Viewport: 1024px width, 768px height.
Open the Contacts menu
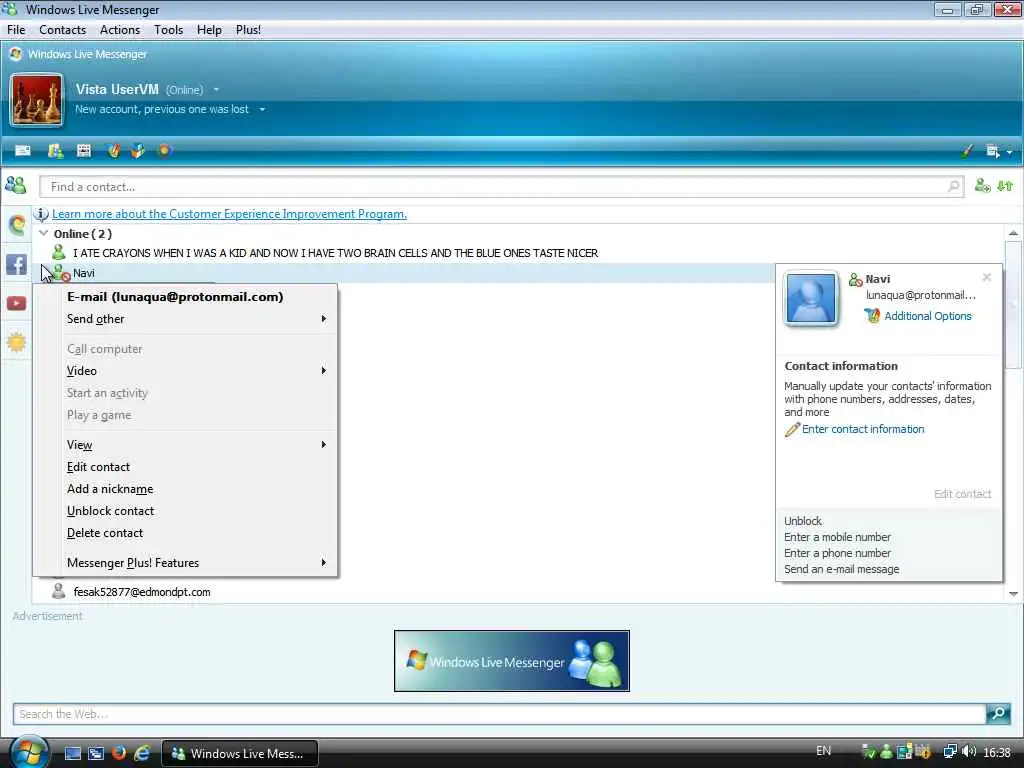pos(62,30)
